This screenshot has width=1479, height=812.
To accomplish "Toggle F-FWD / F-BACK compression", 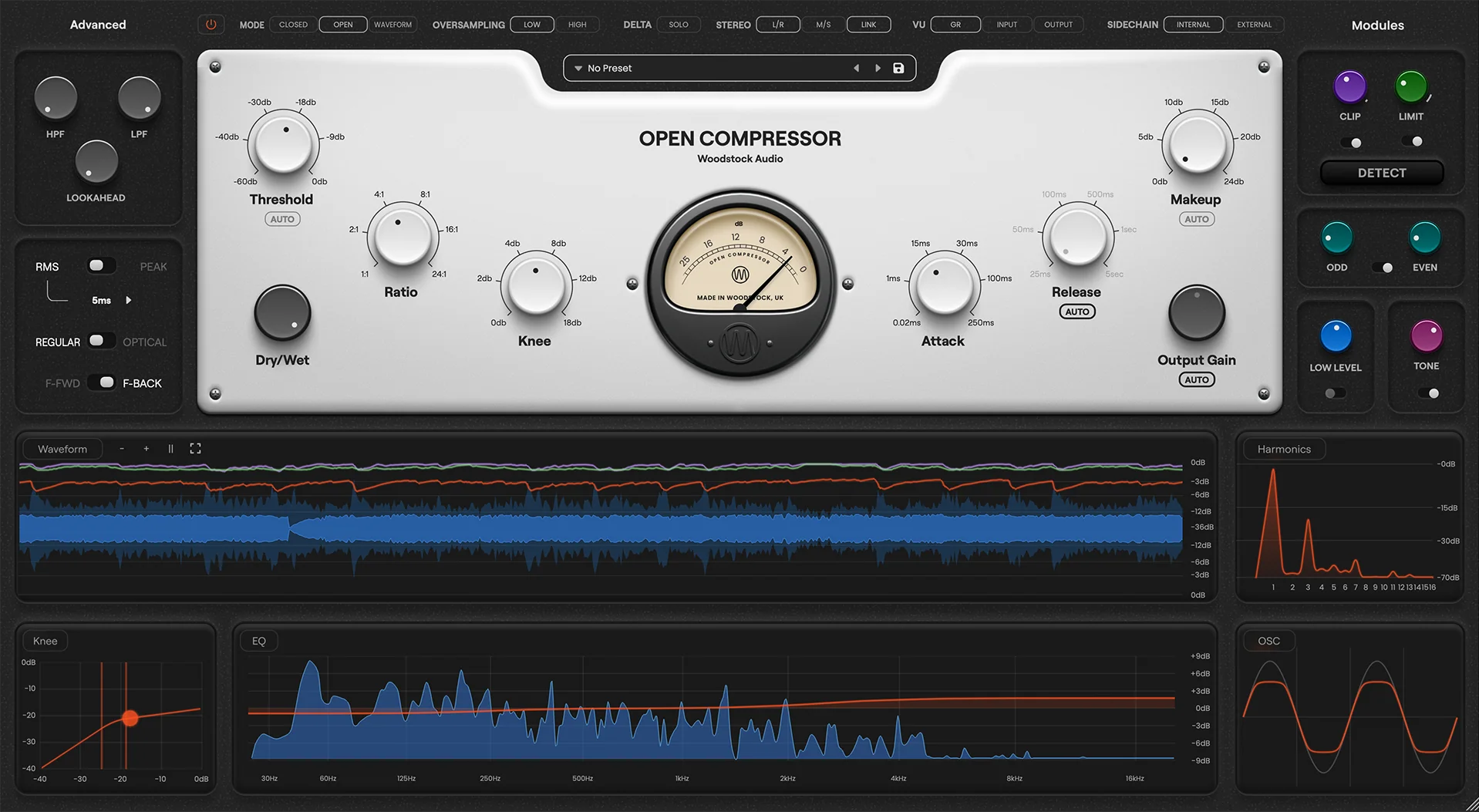I will pos(103,382).
